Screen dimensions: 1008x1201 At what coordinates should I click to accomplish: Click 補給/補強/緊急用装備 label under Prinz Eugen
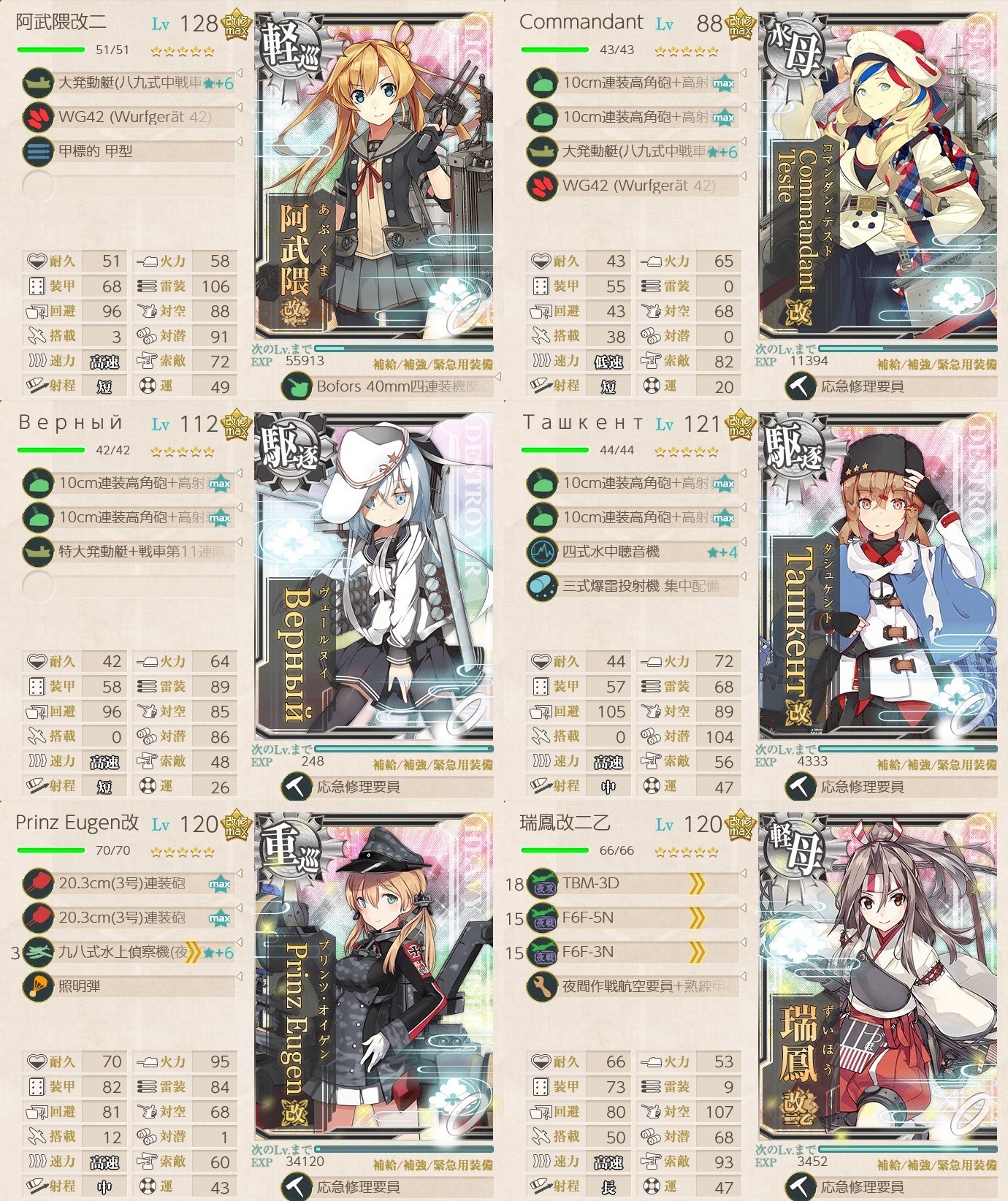(x=432, y=1165)
